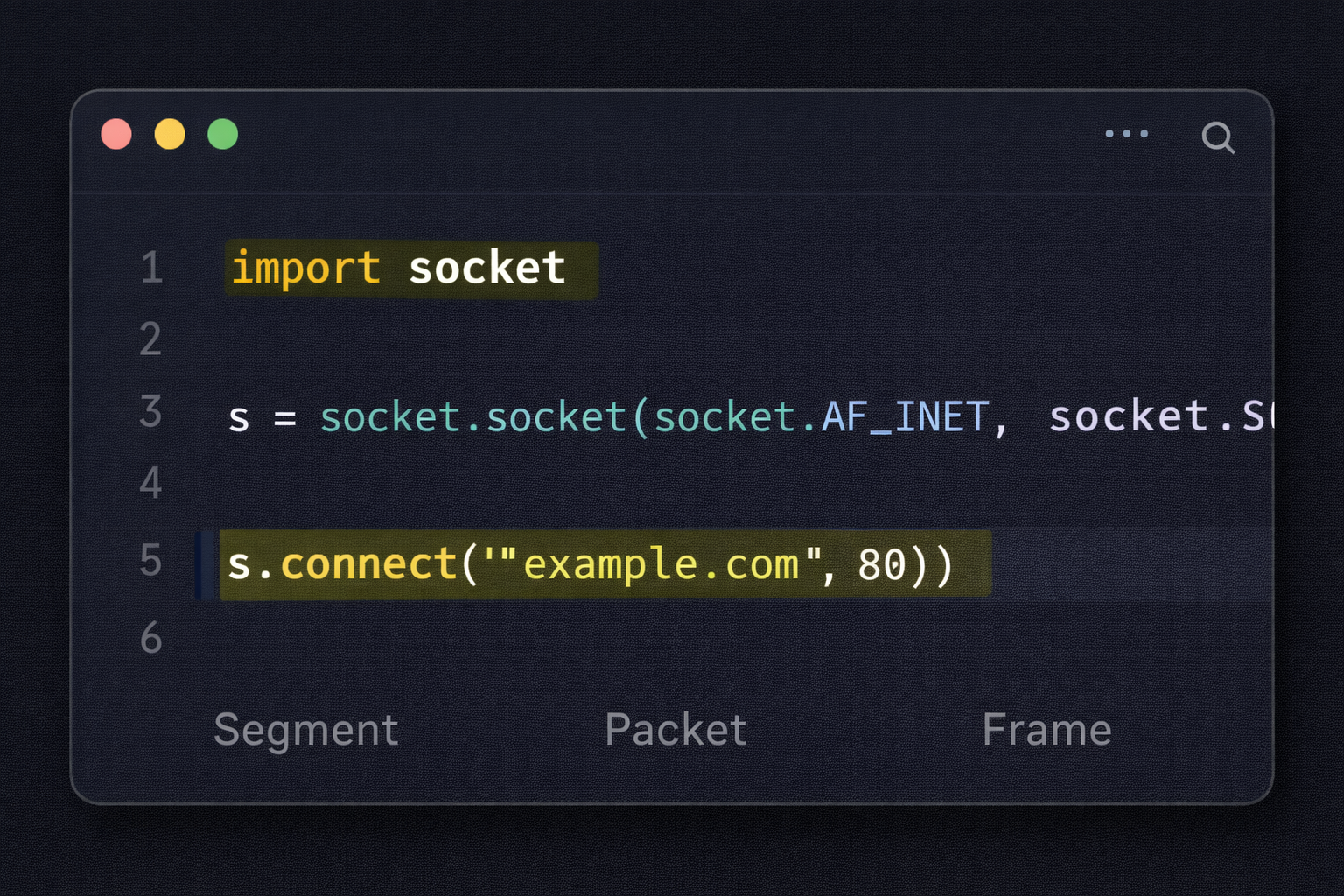The height and width of the screenshot is (896, 1344).
Task: Click the yellow traffic light circle
Action: (170, 133)
